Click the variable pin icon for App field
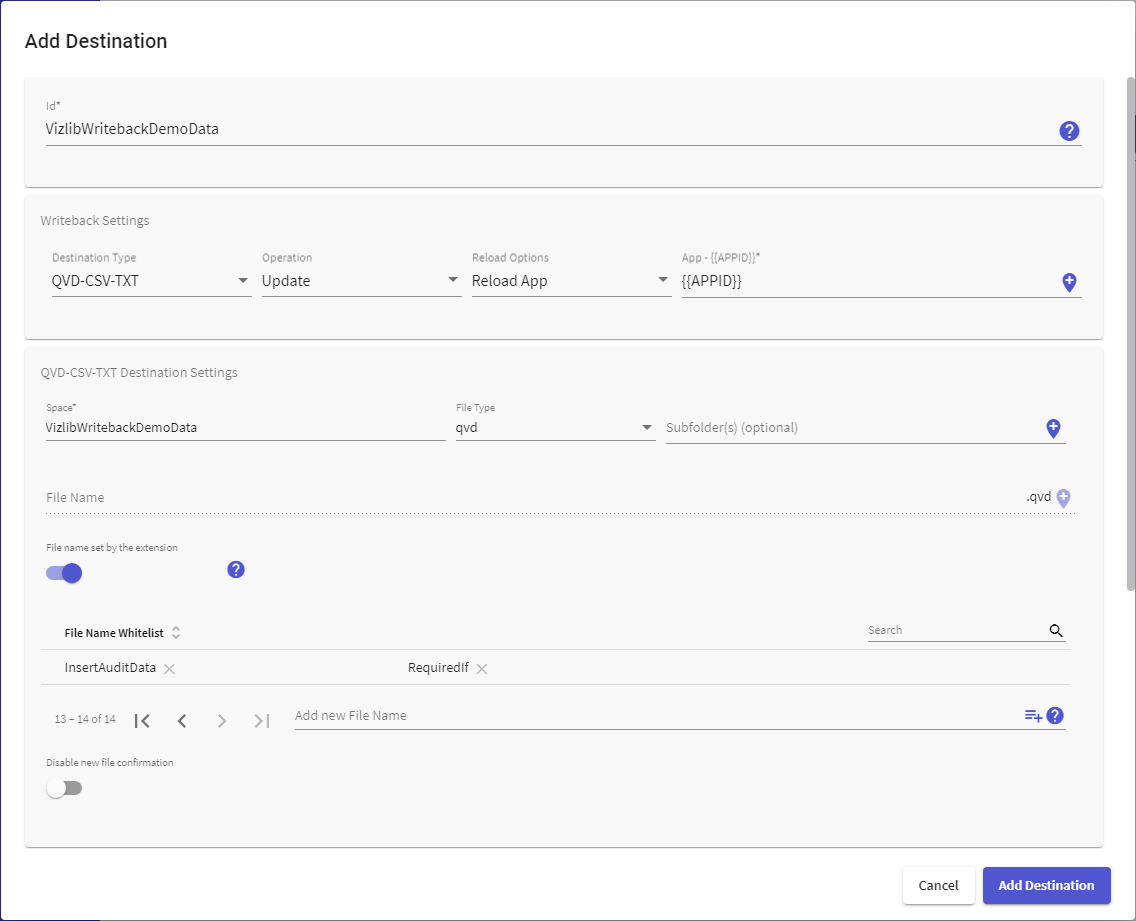The height and width of the screenshot is (921, 1136). click(1069, 283)
